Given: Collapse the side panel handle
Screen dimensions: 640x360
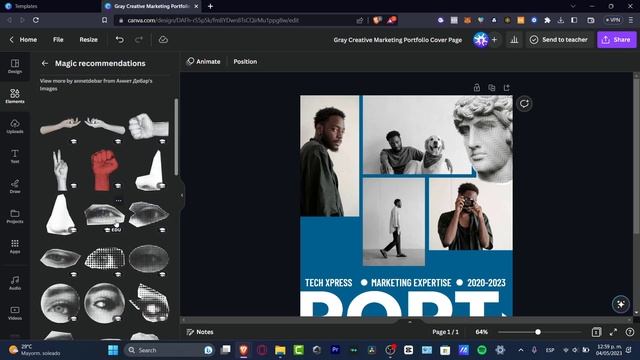Looking at the screenshot, I should click(x=182, y=195).
